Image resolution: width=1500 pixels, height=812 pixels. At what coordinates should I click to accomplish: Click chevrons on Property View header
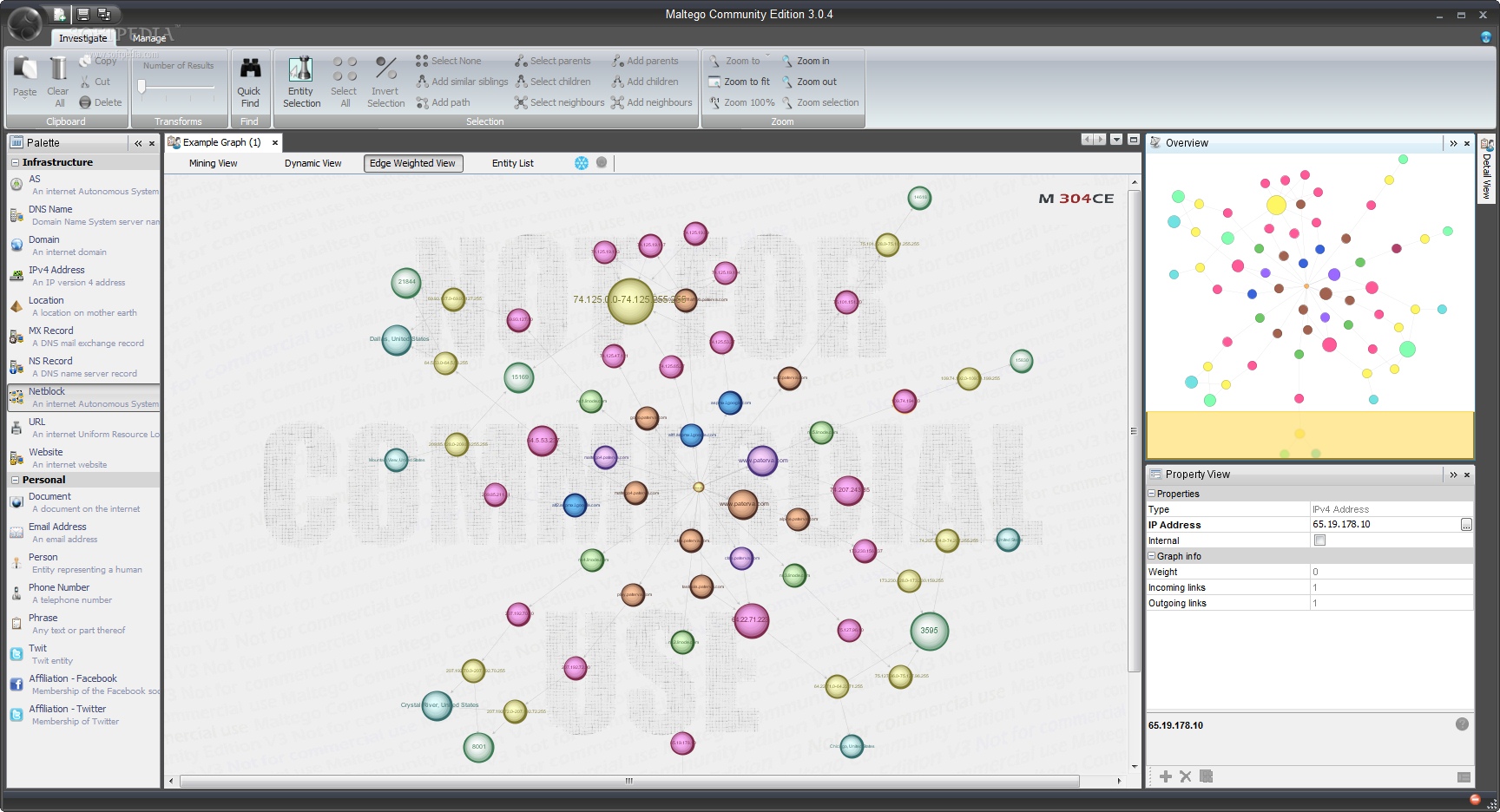[x=1453, y=475]
